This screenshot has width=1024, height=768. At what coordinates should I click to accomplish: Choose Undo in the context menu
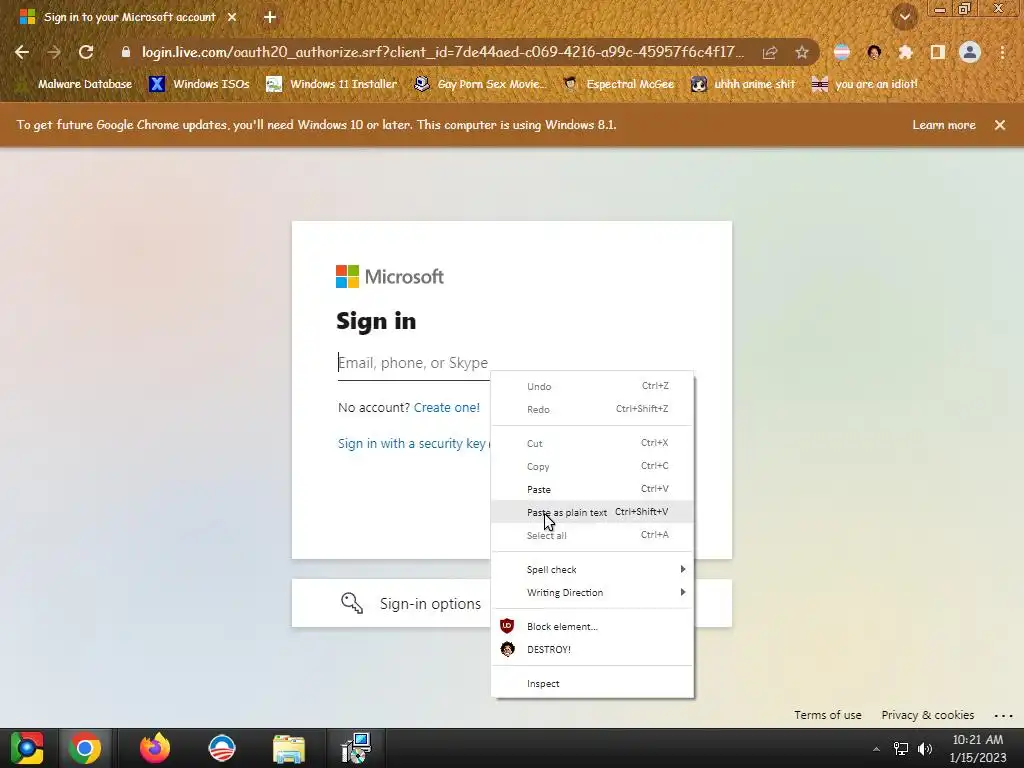coord(592,386)
